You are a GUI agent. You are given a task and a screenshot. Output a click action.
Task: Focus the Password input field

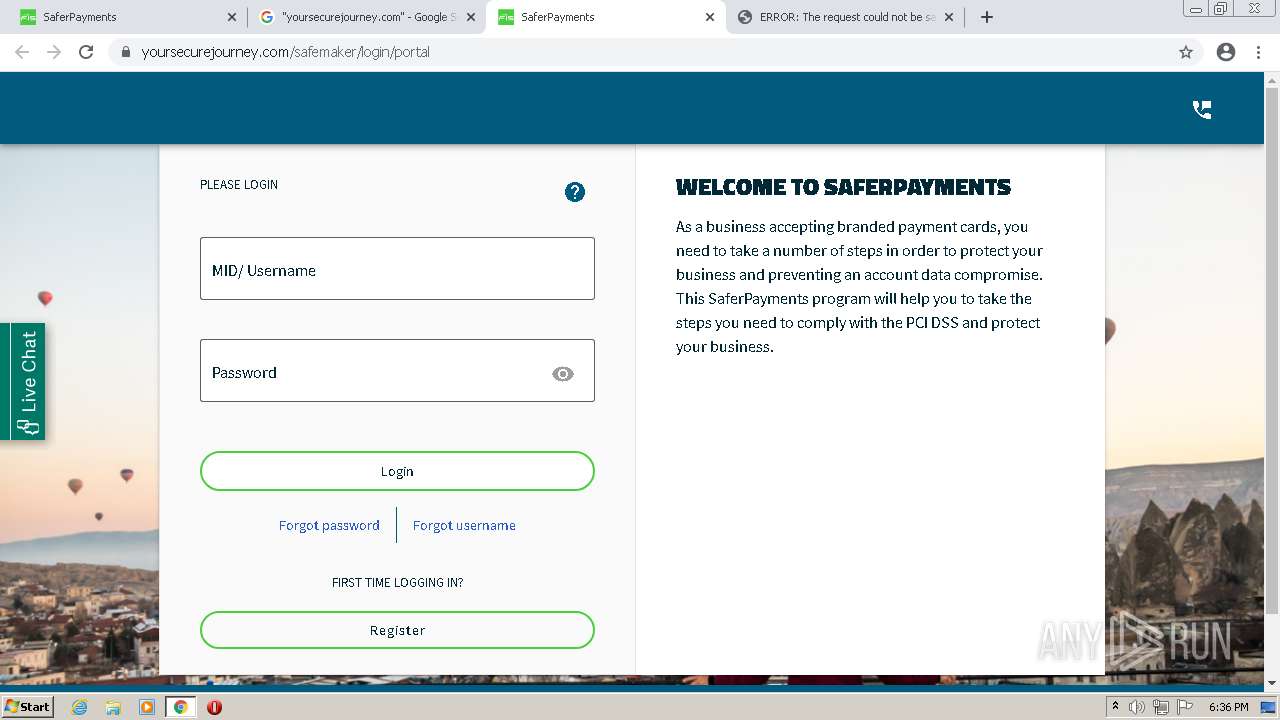coord(397,371)
